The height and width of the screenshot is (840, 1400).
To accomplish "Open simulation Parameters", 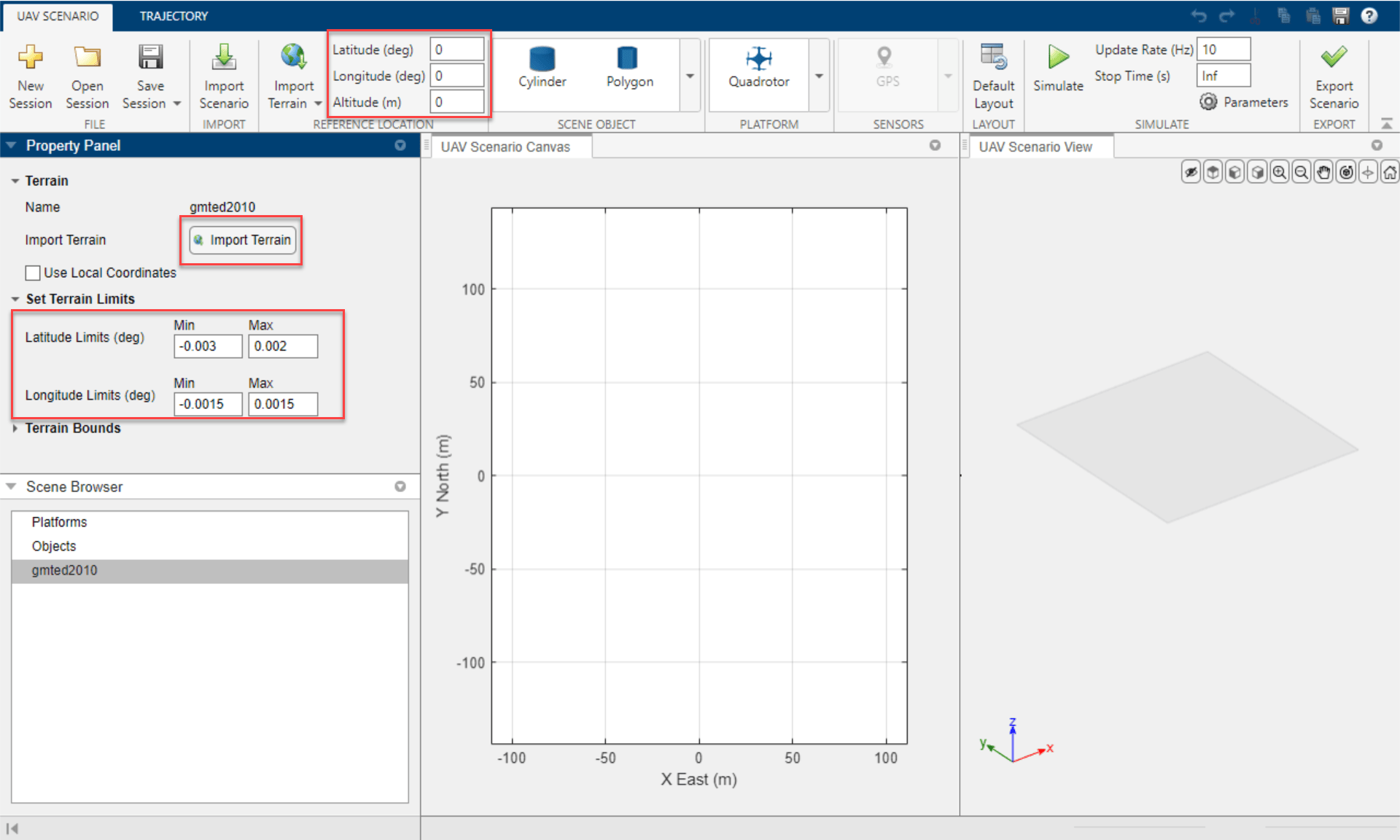I will point(1244,102).
